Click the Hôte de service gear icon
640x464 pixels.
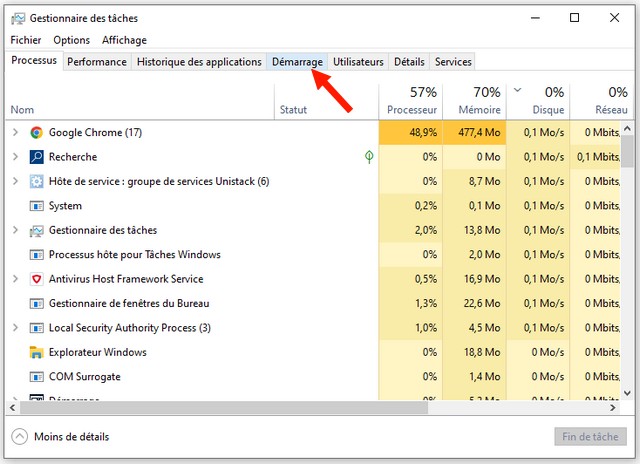tap(37, 182)
